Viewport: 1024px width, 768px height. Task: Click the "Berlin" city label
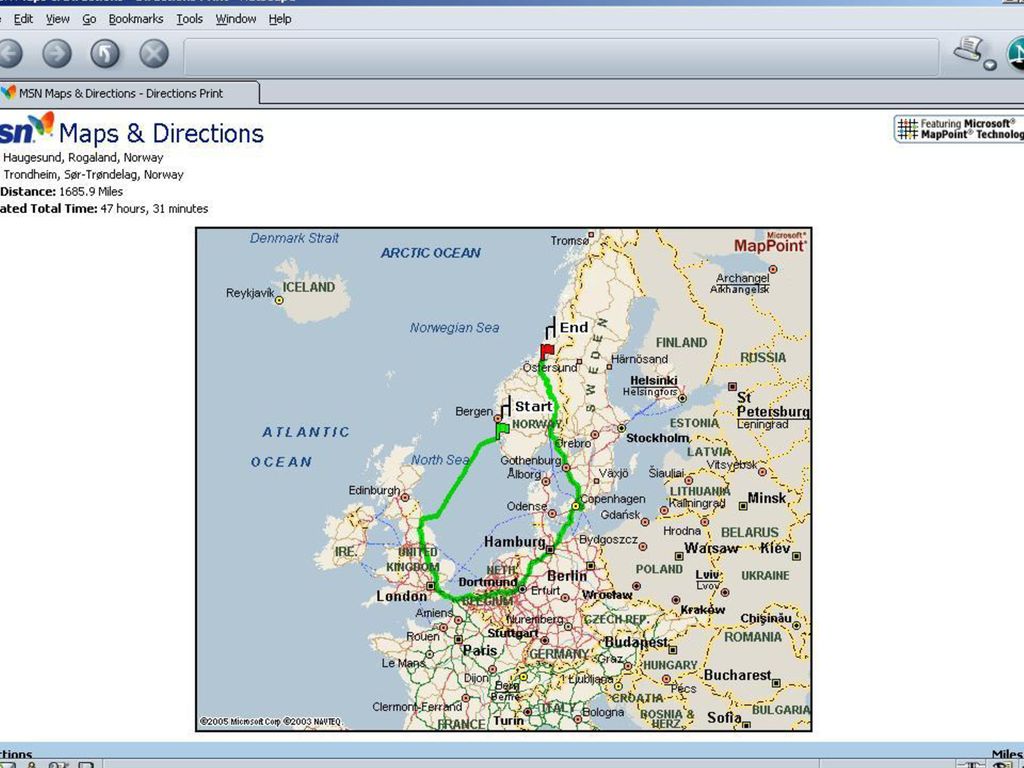(x=567, y=576)
